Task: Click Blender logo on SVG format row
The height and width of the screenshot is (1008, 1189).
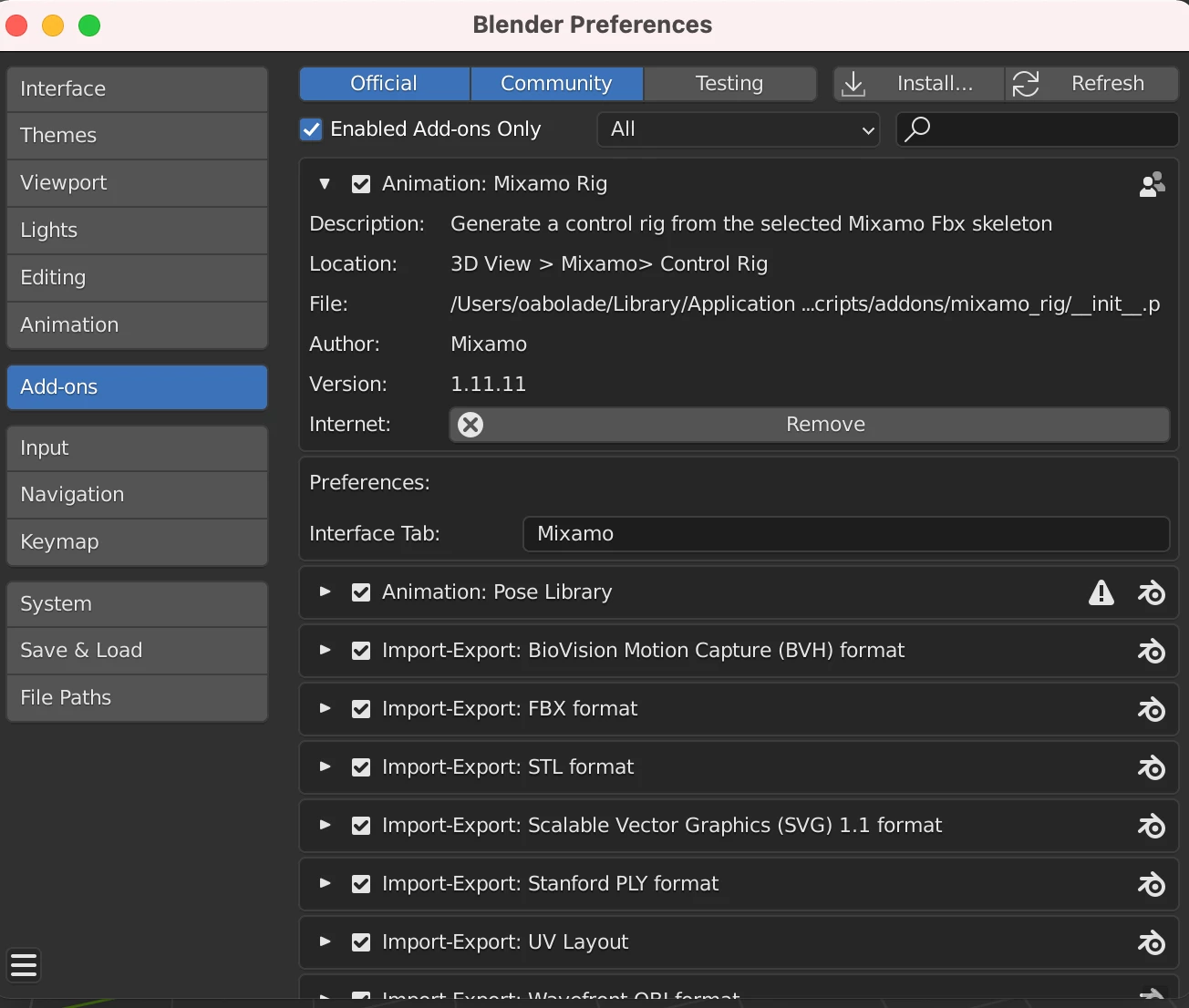Action: pos(1152,826)
